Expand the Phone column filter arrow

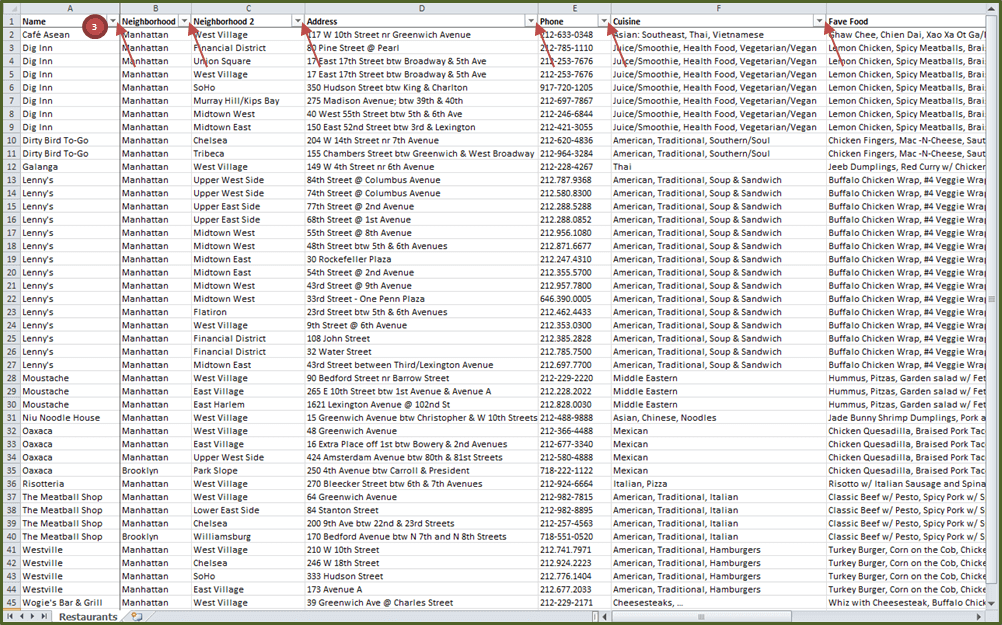[x=604, y=21]
